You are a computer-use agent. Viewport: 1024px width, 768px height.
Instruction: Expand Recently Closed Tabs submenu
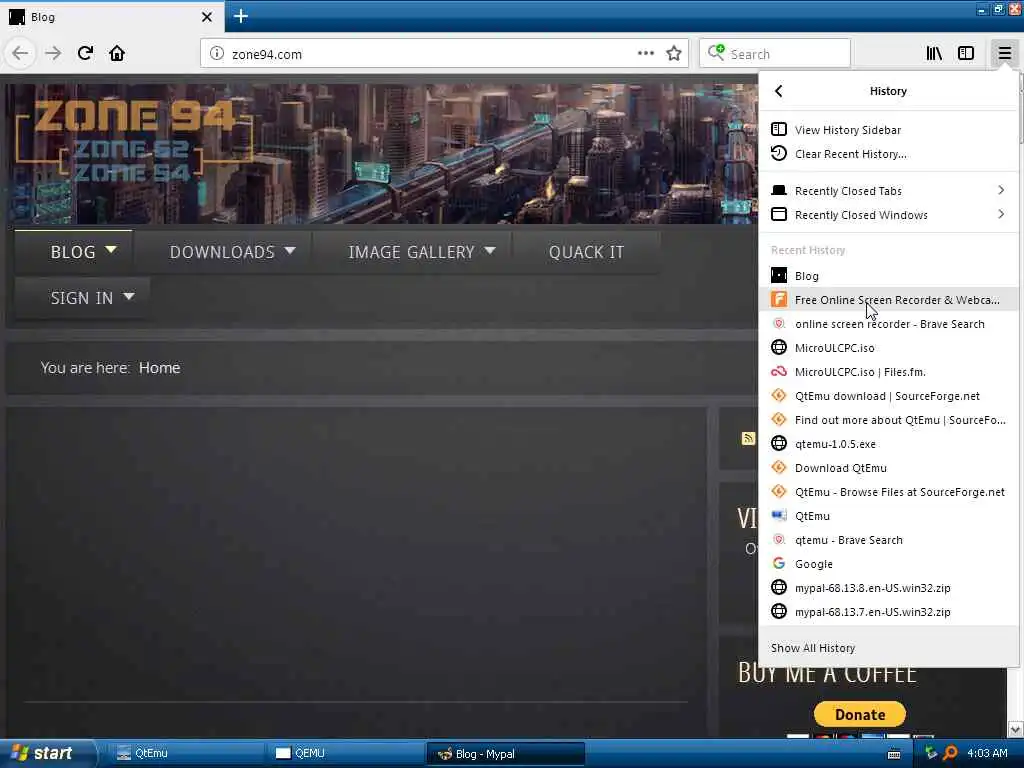coord(888,191)
